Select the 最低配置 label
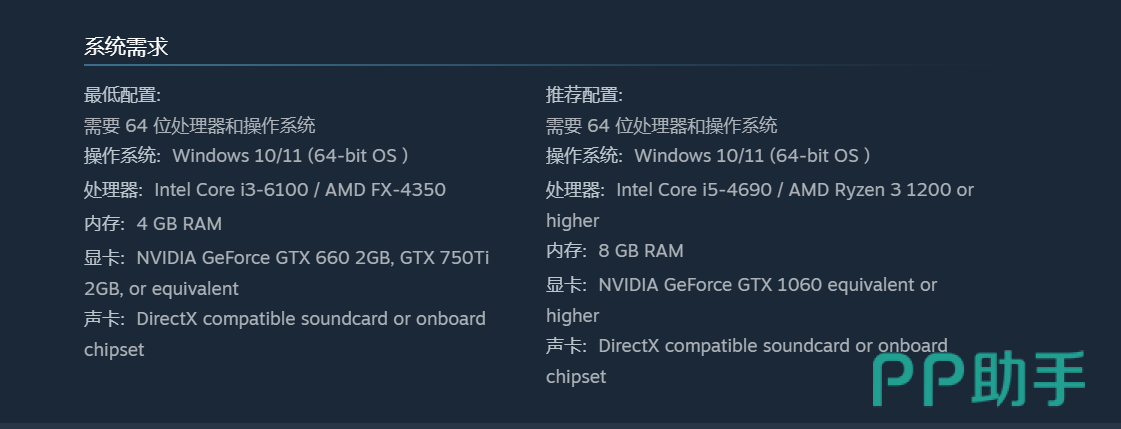Image resolution: width=1121 pixels, height=429 pixels. (122, 95)
